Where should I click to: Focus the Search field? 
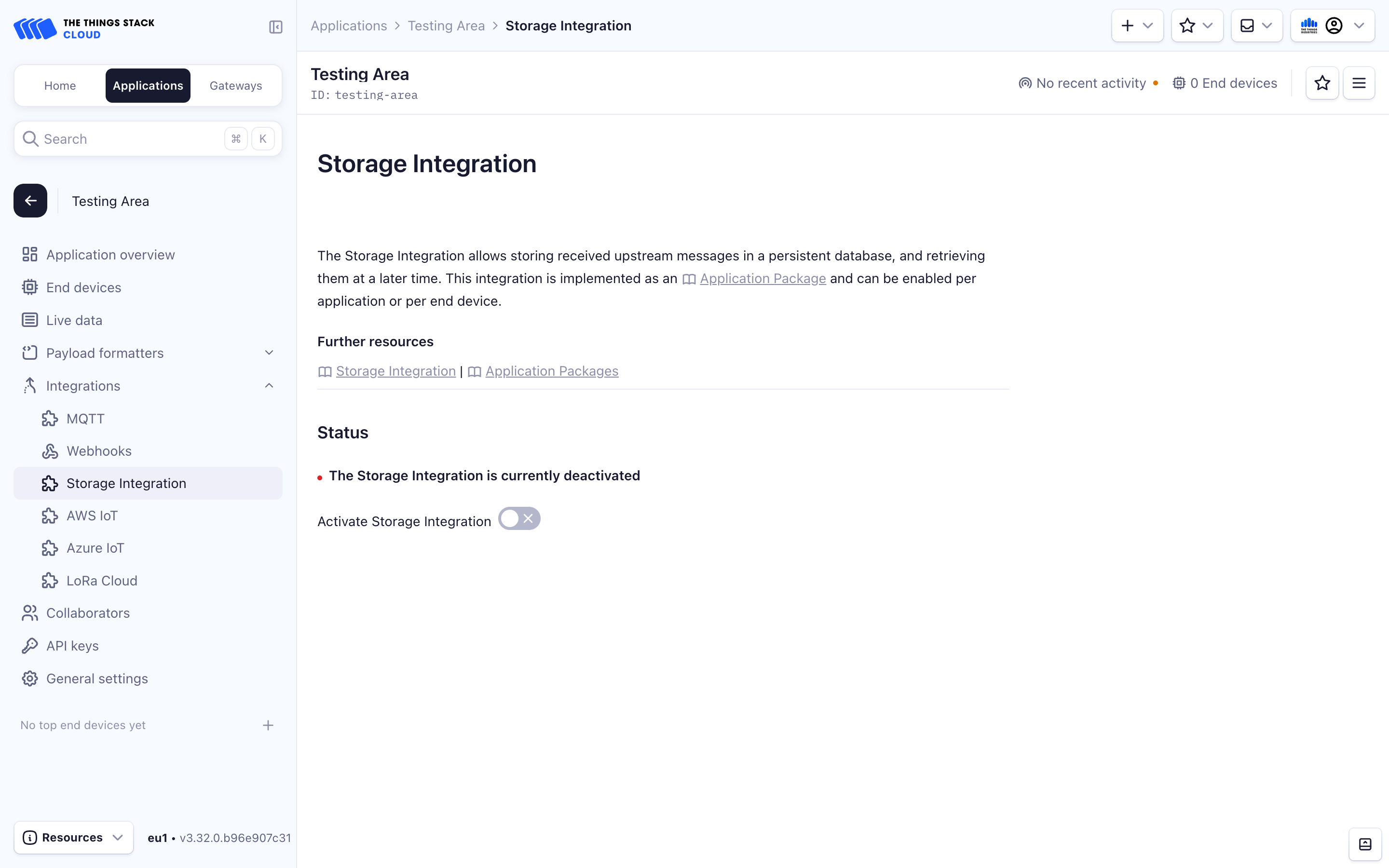click(148, 138)
